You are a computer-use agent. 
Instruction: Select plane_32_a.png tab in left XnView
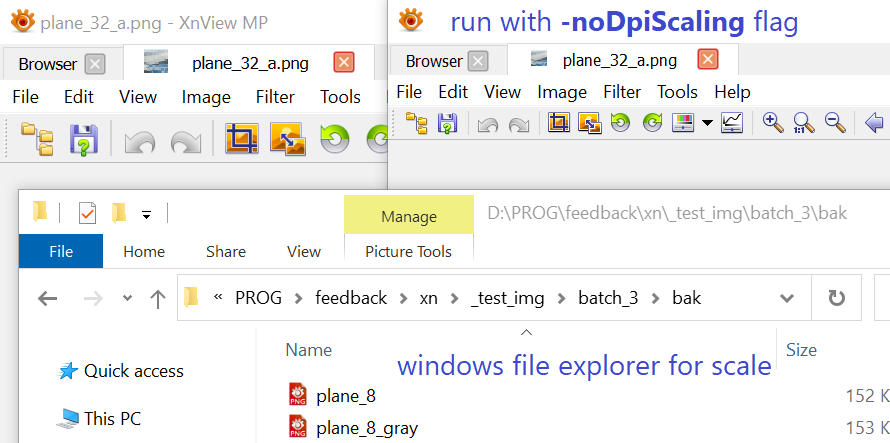(x=250, y=63)
